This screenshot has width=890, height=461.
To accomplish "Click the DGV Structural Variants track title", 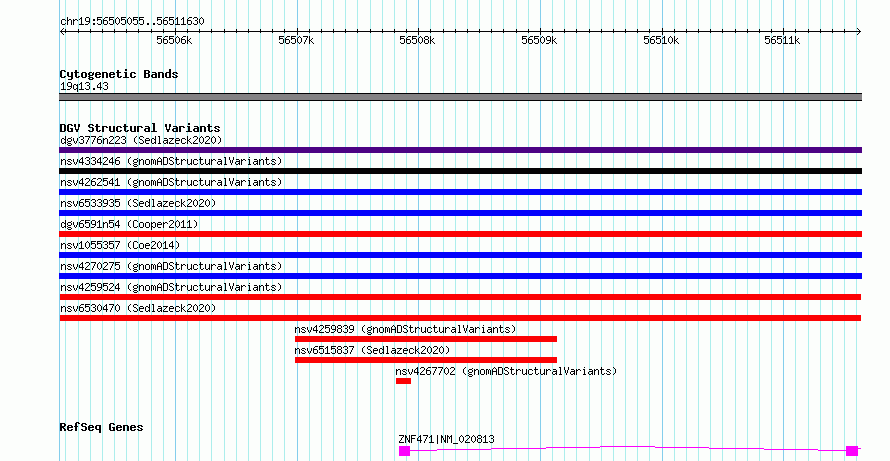I will (x=140, y=128).
